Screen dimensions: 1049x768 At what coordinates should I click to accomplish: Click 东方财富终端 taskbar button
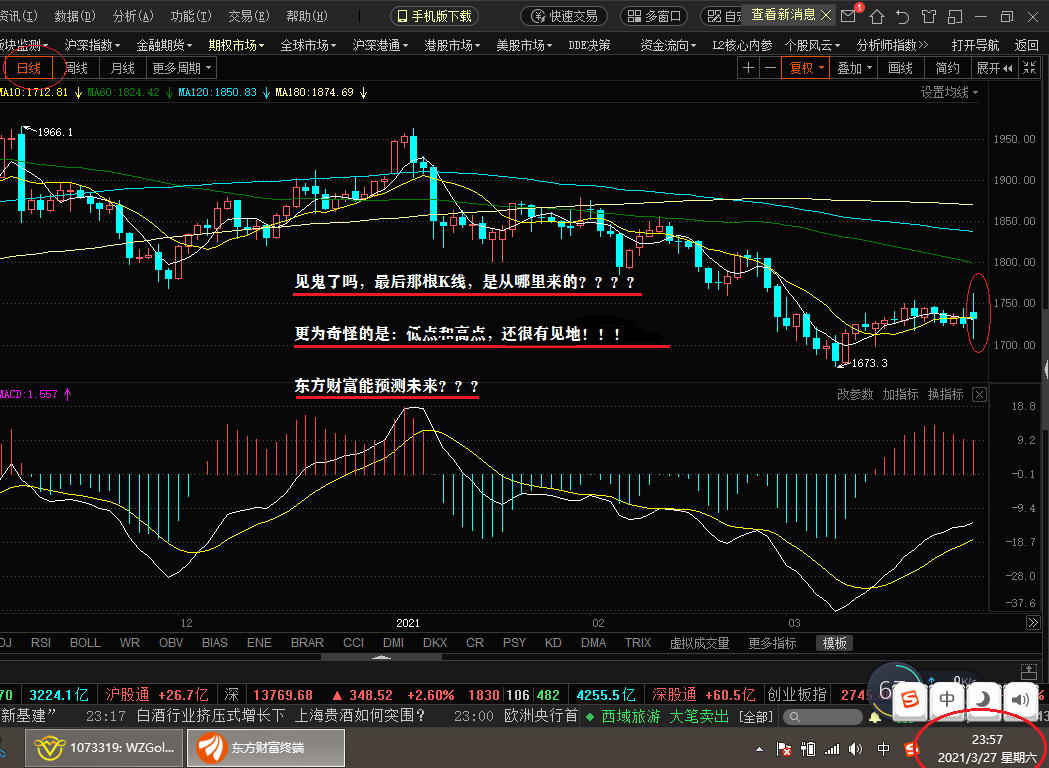click(x=266, y=748)
